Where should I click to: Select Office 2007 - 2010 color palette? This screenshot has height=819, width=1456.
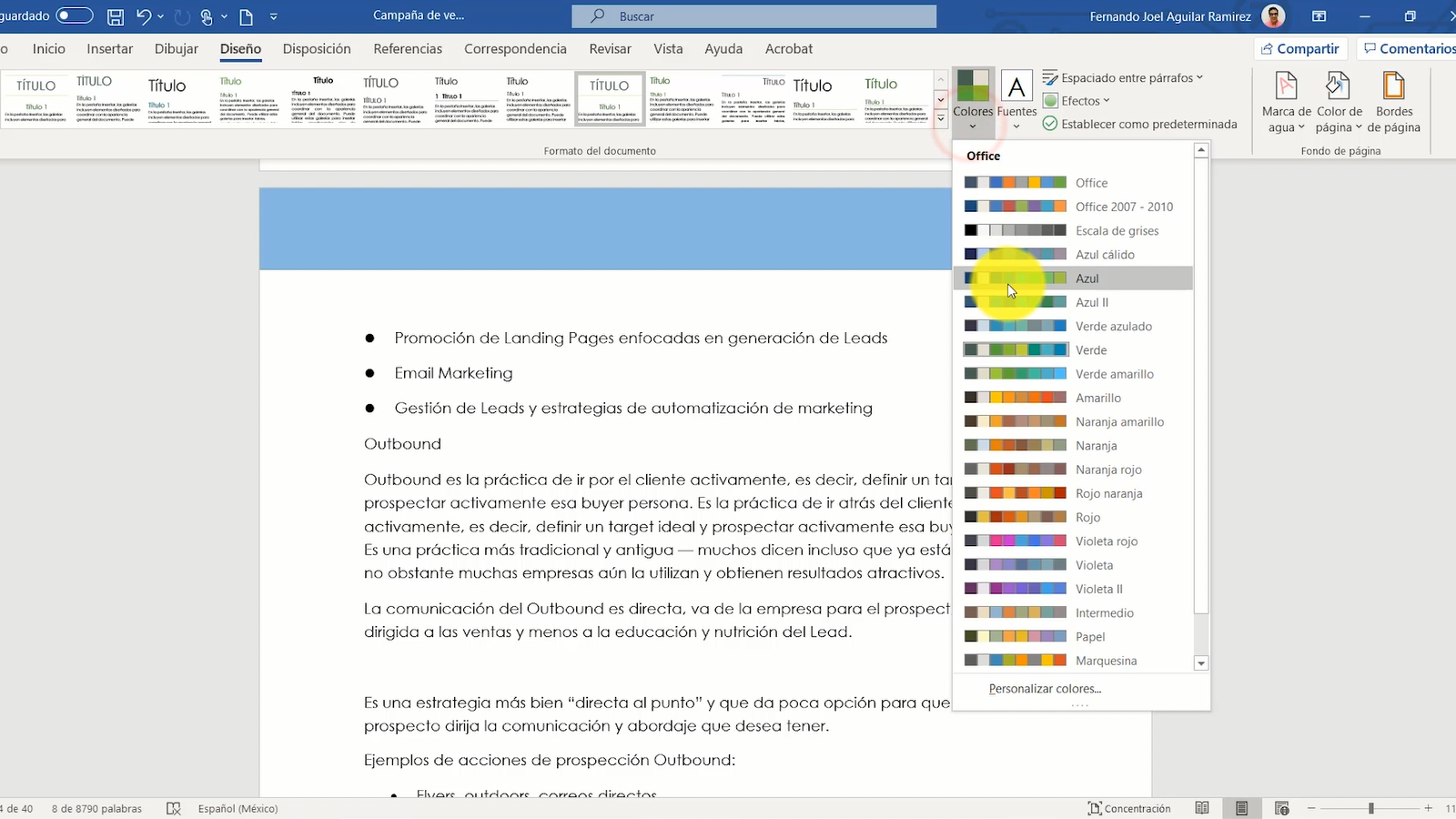(1074, 207)
